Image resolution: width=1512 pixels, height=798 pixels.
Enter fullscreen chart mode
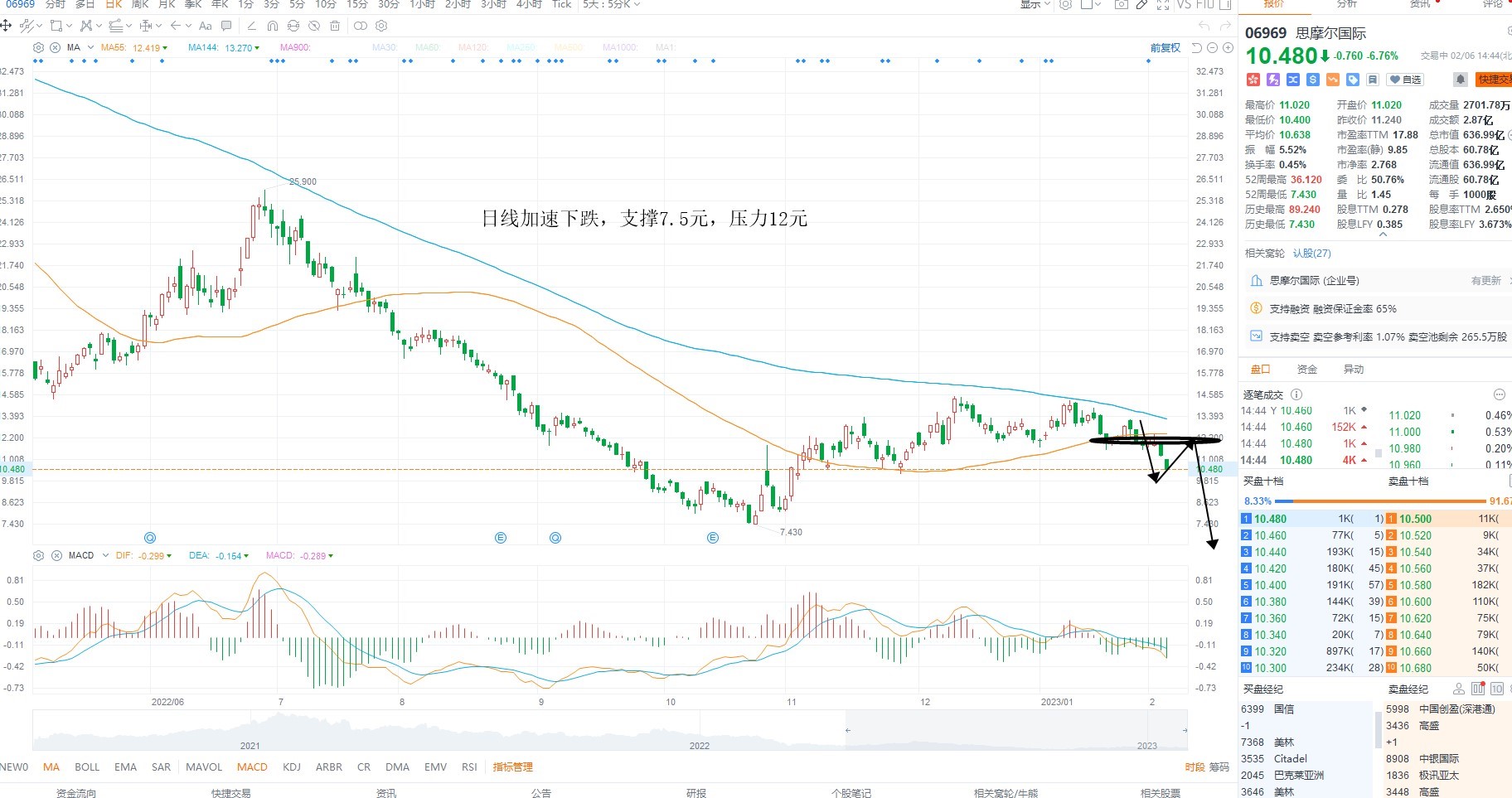pyautogui.click(x=1163, y=4)
